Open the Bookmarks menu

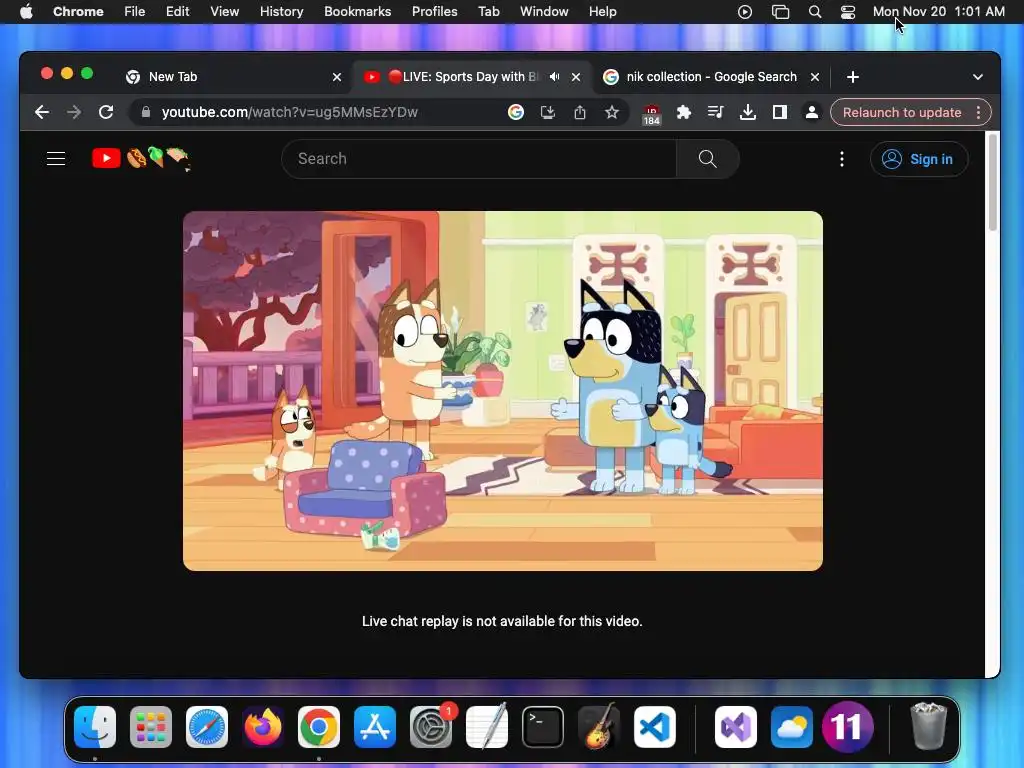tap(358, 12)
